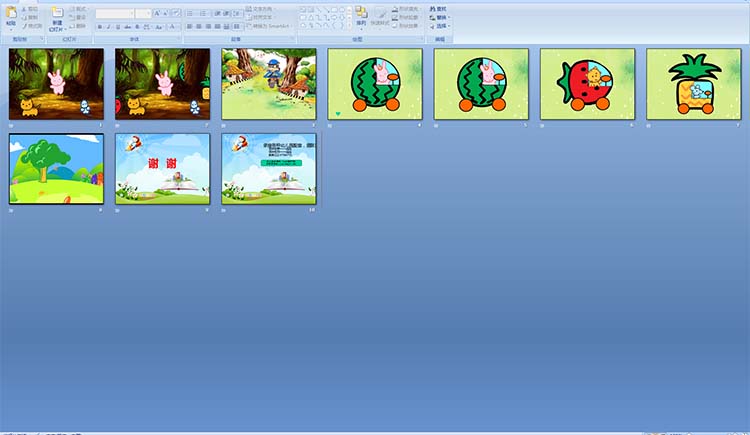
Task: Open the Font group dialog launcher
Action: coord(178,39)
